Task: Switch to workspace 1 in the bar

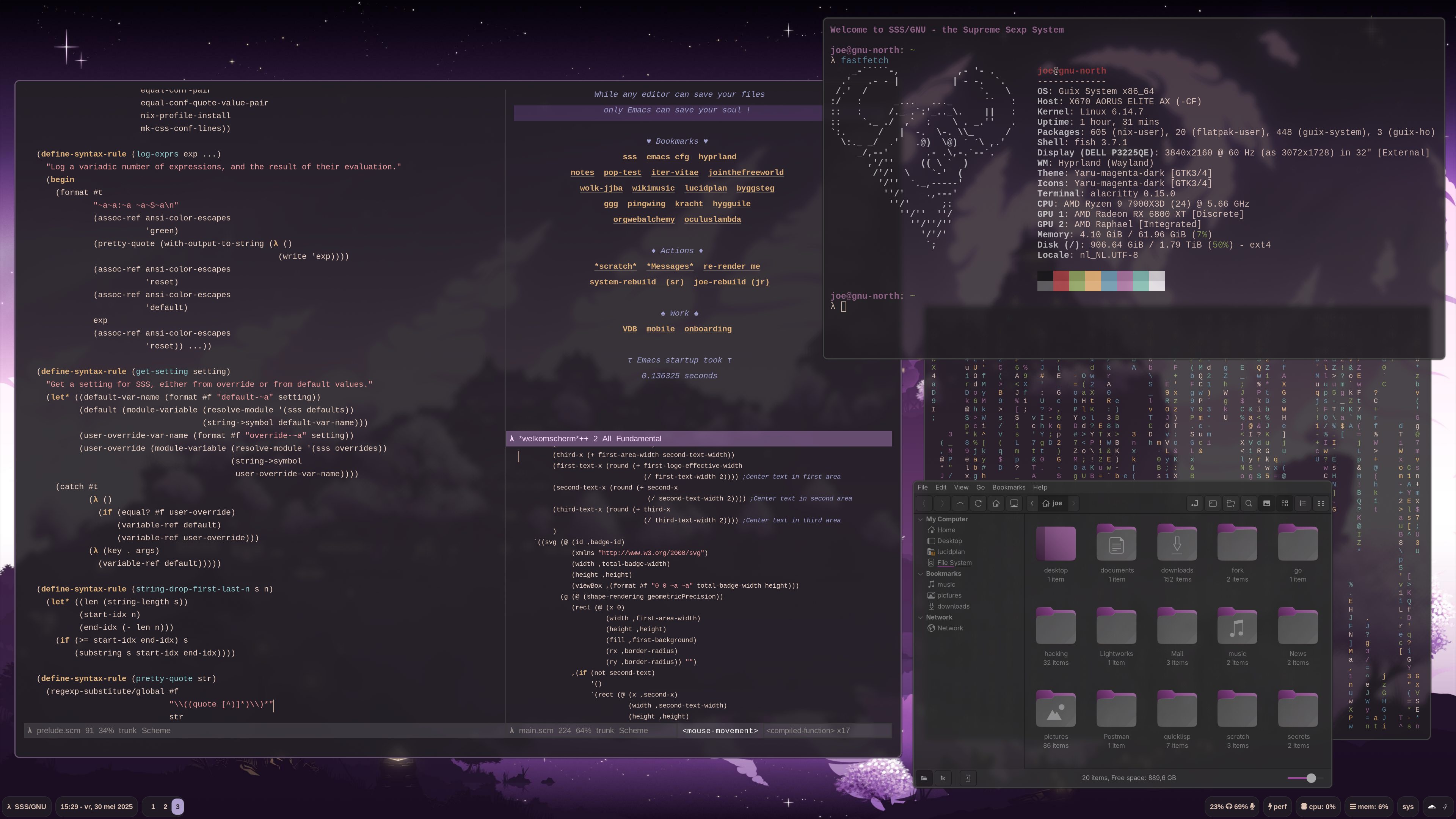Action: pyautogui.click(x=152, y=806)
